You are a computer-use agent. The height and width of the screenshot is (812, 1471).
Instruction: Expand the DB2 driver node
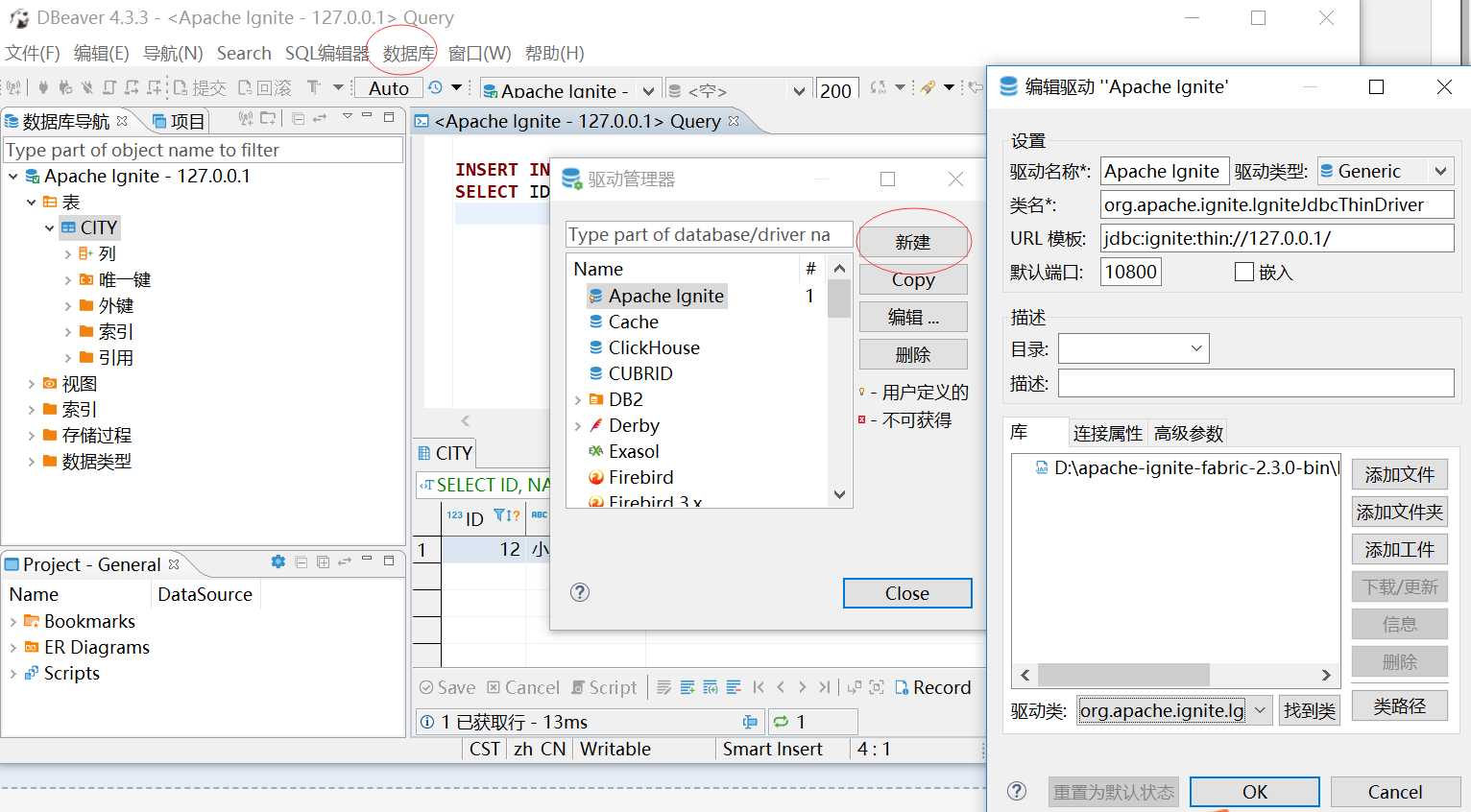pyautogui.click(x=577, y=399)
